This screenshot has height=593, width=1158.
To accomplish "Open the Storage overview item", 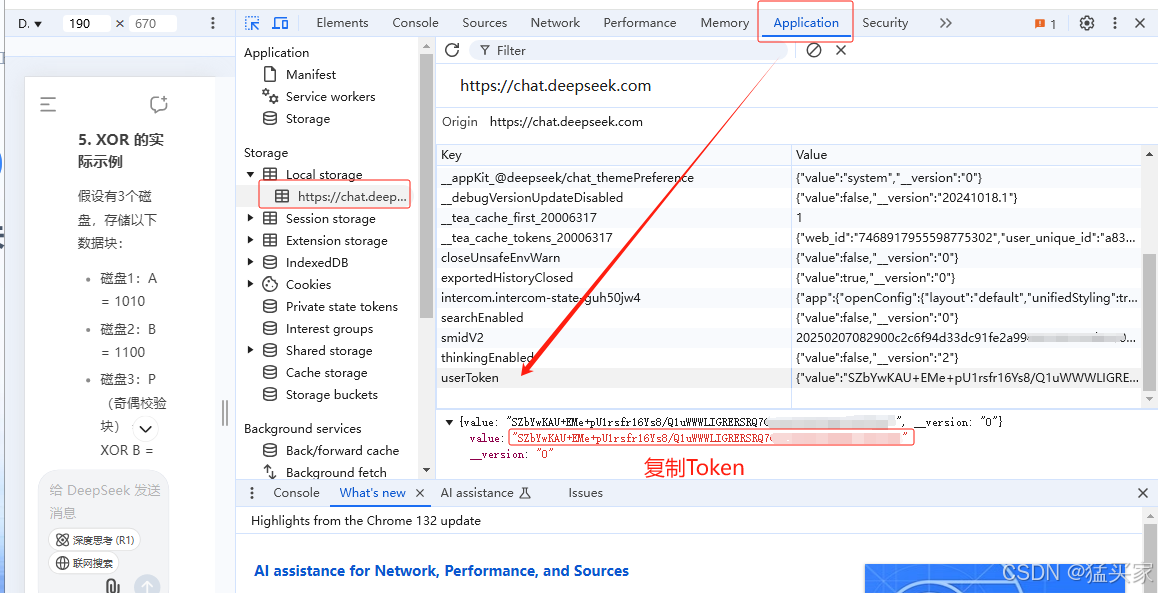I will [x=307, y=119].
